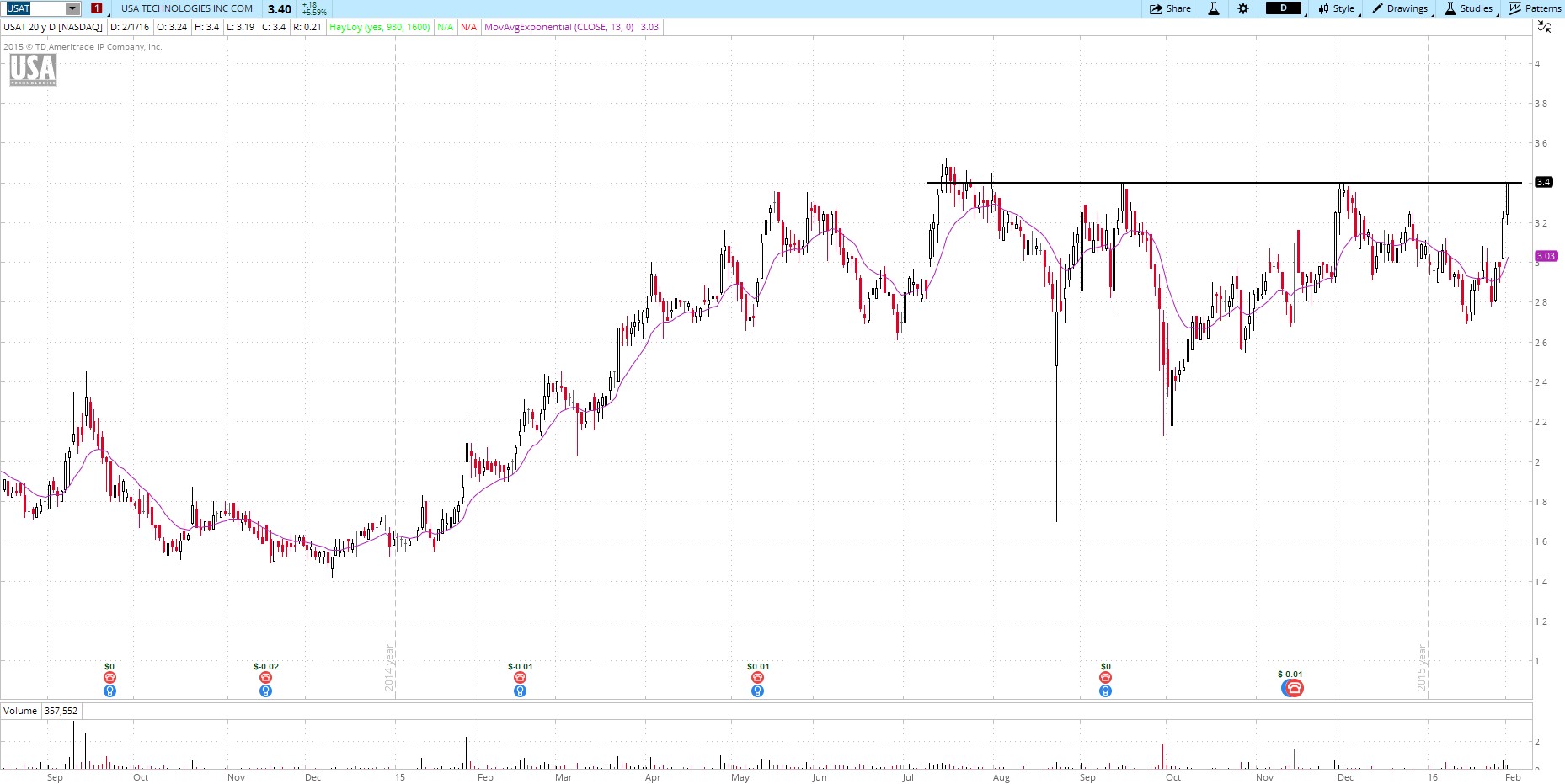Select the black horizontal resistance line drawing
Image resolution: width=1565 pixels, height=784 pixels.
coord(1224,183)
